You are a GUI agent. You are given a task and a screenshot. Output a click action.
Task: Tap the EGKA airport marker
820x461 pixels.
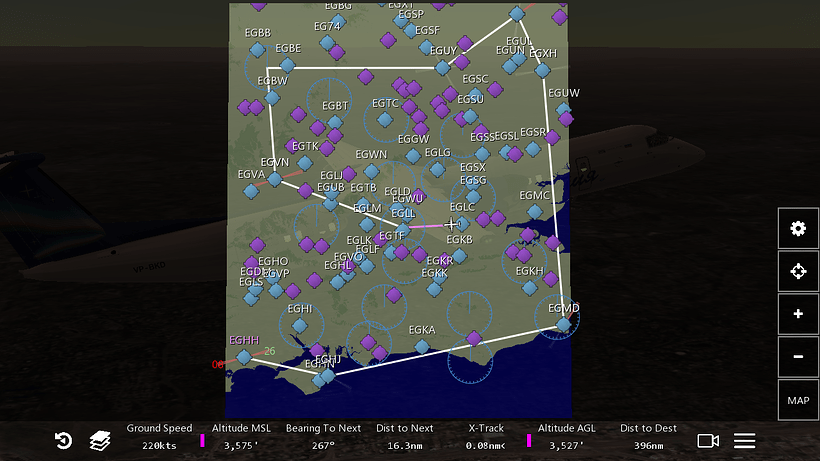pyautogui.click(x=422, y=346)
